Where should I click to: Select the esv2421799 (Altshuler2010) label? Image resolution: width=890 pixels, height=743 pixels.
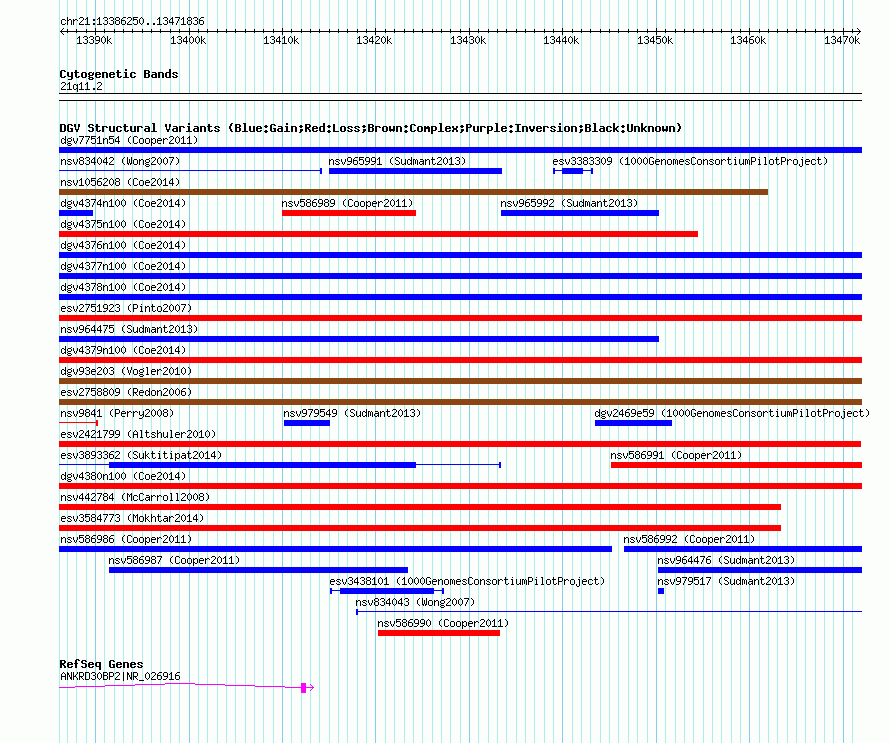pos(138,434)
